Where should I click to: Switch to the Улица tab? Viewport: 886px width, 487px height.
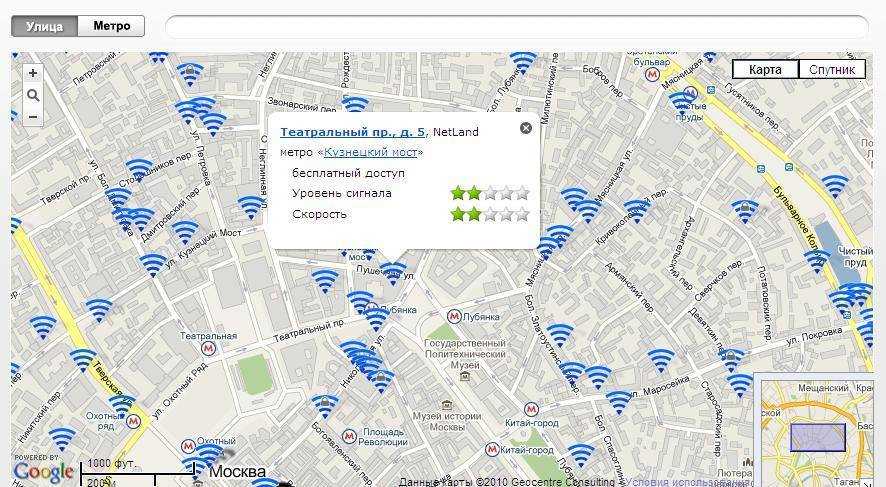45,26
